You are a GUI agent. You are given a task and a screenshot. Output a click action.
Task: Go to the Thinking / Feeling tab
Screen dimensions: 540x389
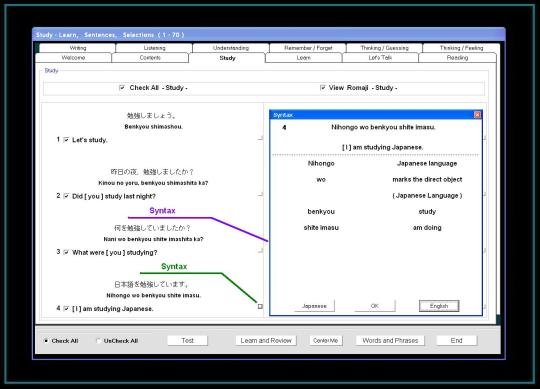(x=461, y=48)
